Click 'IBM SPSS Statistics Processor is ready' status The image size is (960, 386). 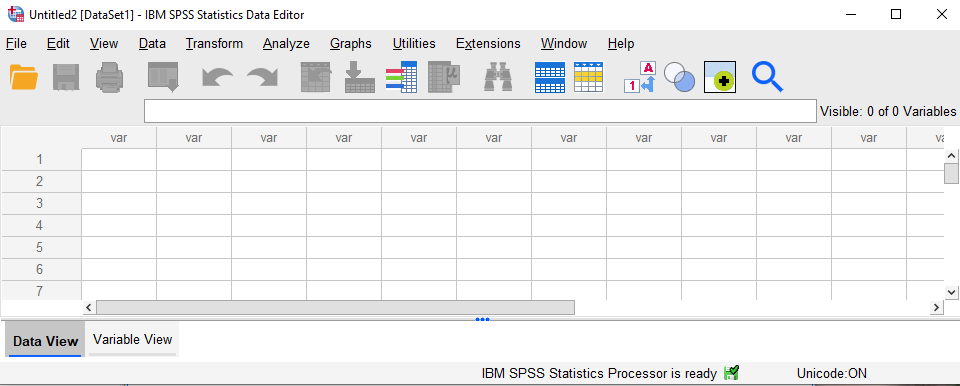pyautogui.click(x=599, y=373)
